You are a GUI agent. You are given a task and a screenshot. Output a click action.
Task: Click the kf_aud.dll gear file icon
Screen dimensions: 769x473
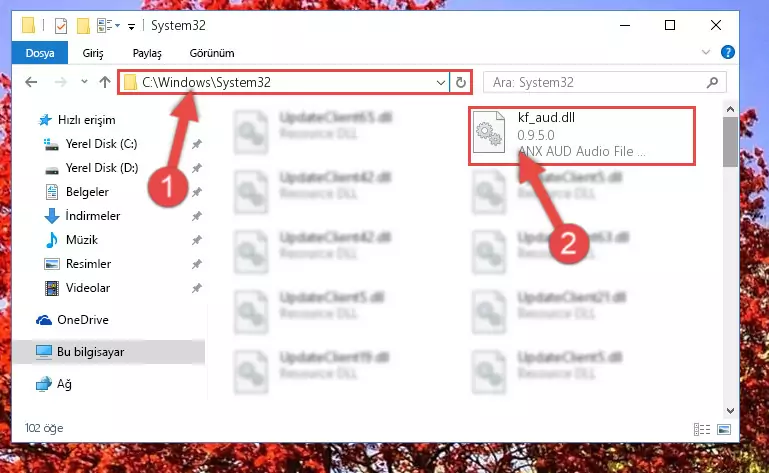pos(489,133)
